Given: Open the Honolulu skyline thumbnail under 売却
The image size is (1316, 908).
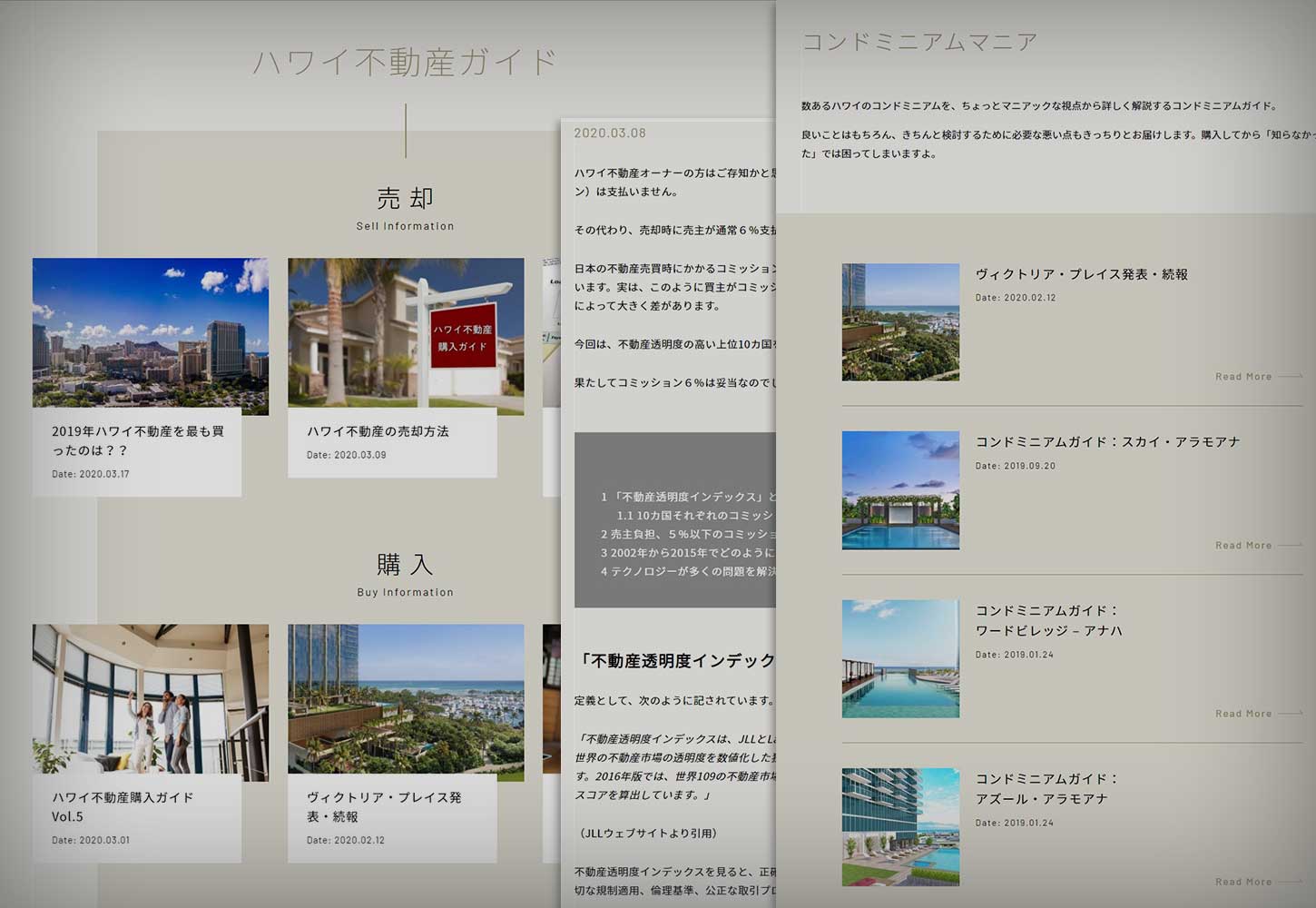Looking at the screenshot, I should 151,332.
